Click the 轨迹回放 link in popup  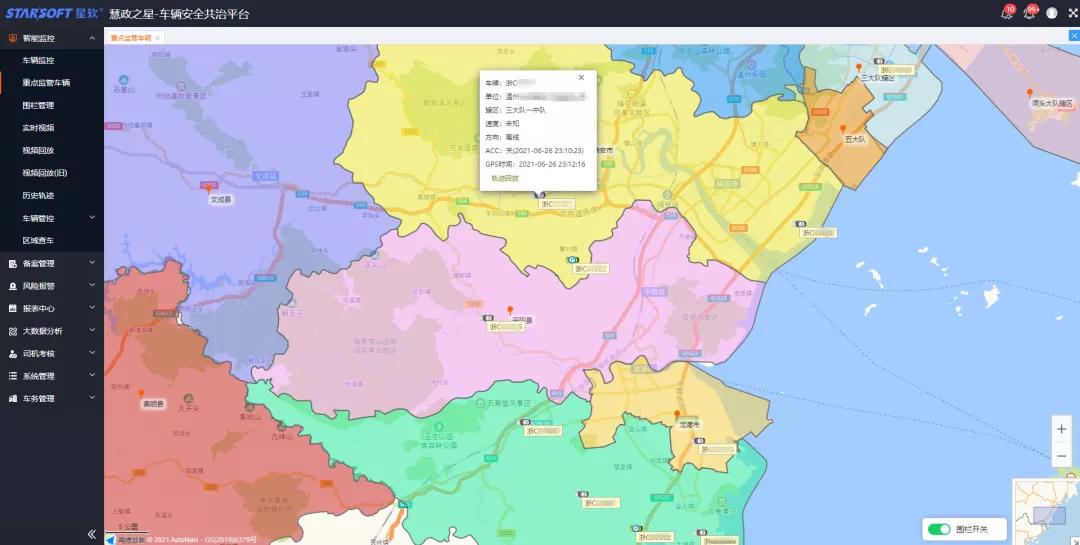pyautogui.click(x=505, y=178)
